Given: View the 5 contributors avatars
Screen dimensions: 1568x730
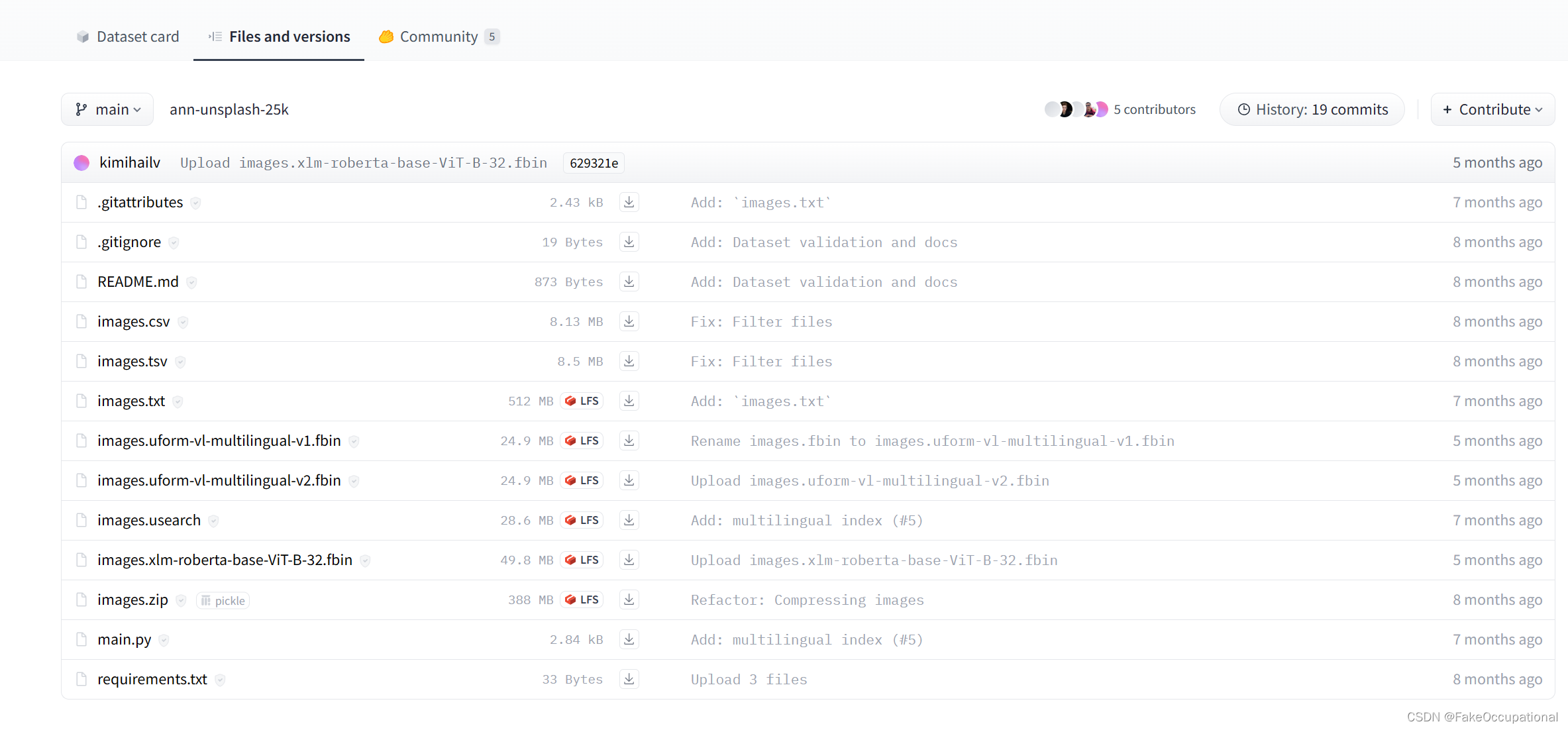Looking at the screenshot, I should pos(1076,109).
